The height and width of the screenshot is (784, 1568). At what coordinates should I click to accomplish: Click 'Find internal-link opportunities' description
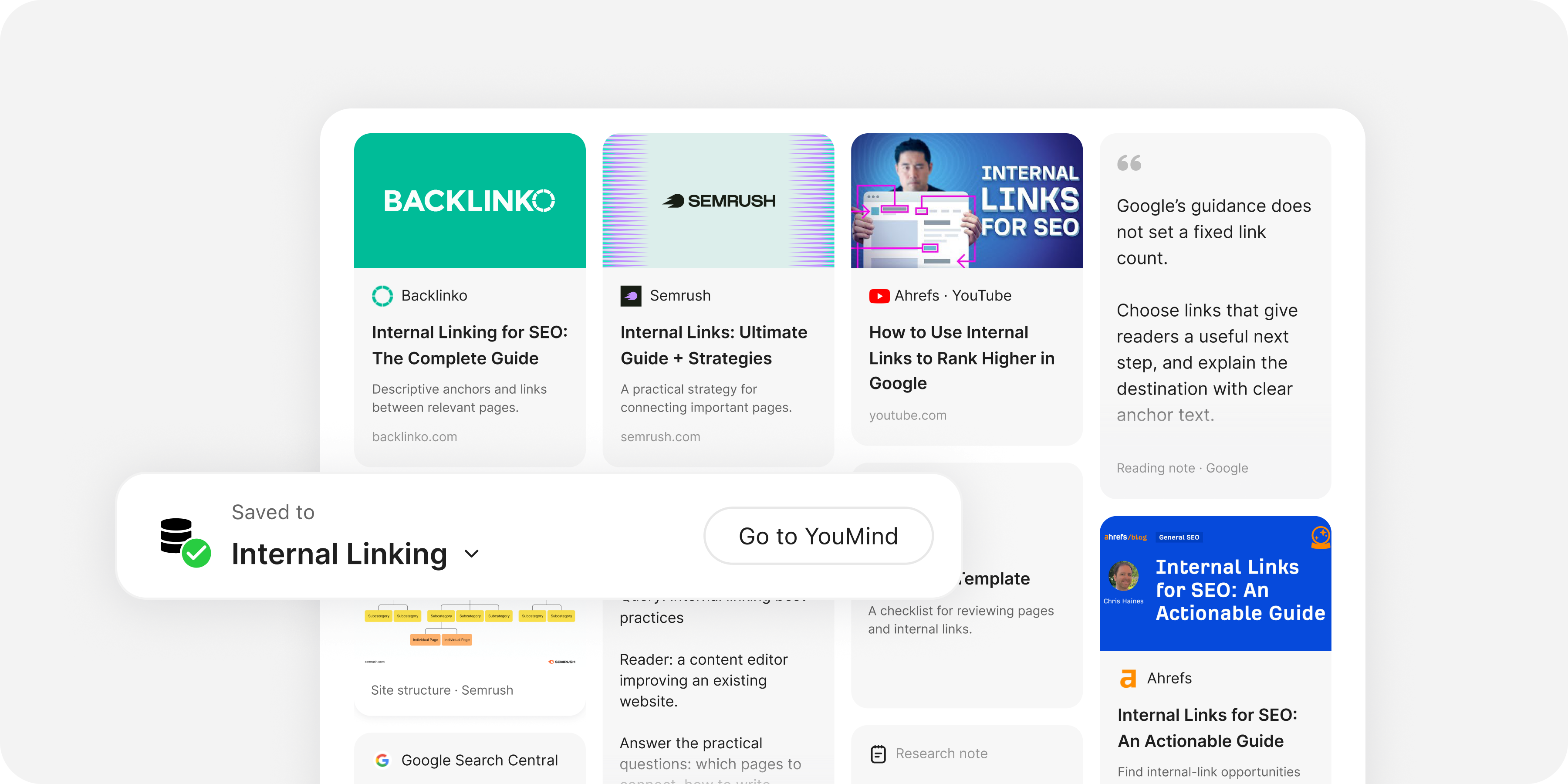pos(1208,772)
